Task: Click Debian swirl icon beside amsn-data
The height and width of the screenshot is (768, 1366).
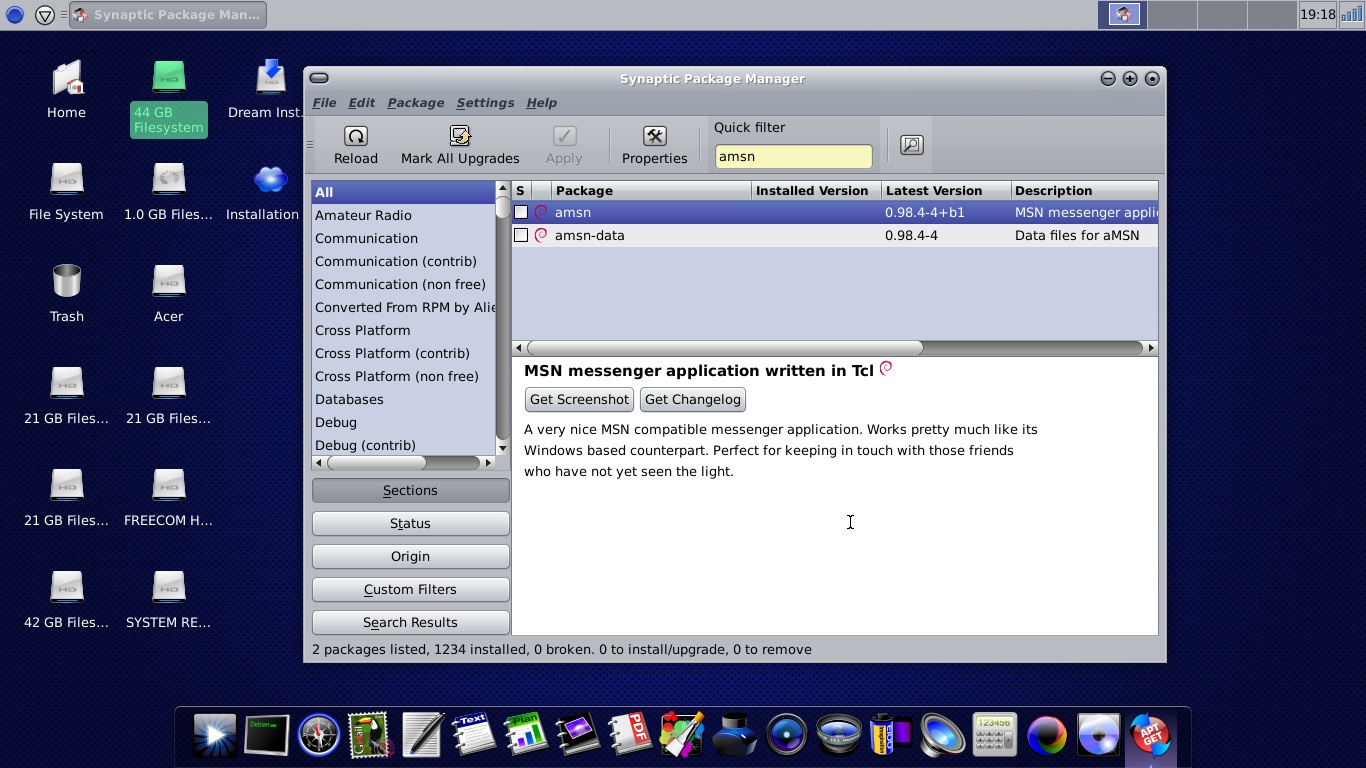Action: (541, 235)
